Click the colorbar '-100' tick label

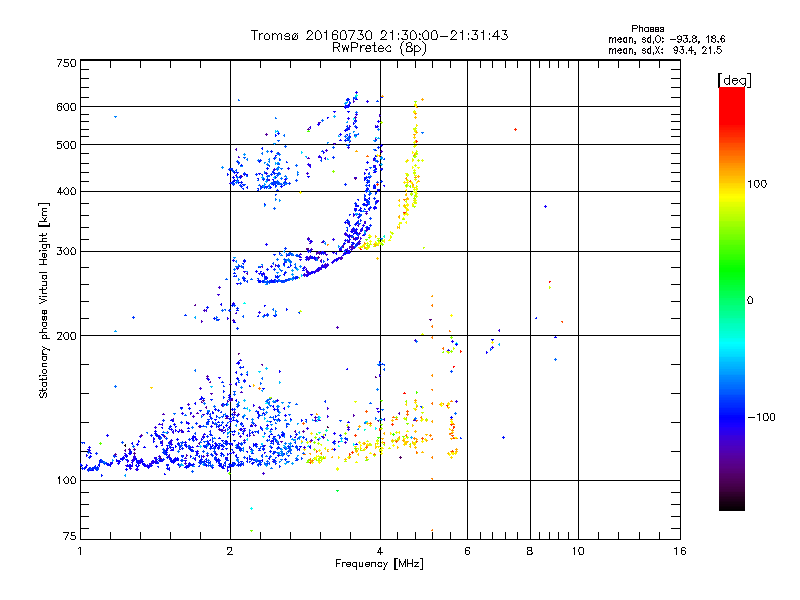point(762,417)
